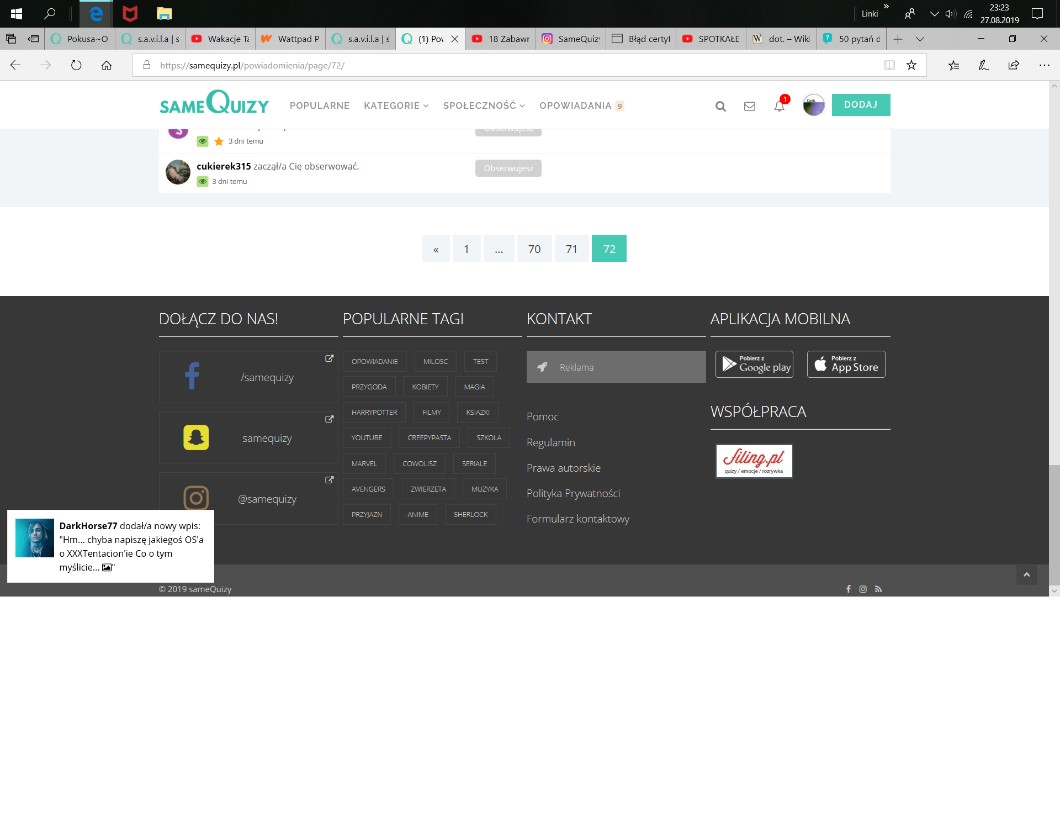The image size is (1060, 823).
Task: Open the site search magnifier icon
Action: tap(720, 106)
